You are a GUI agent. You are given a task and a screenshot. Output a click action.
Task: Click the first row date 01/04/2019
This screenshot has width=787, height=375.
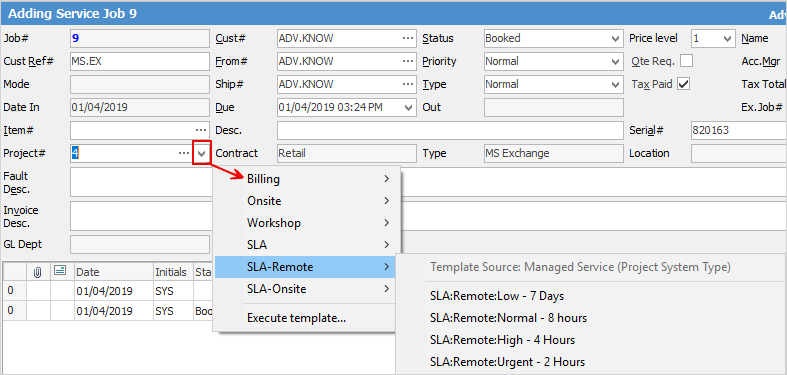pos(114,291)
